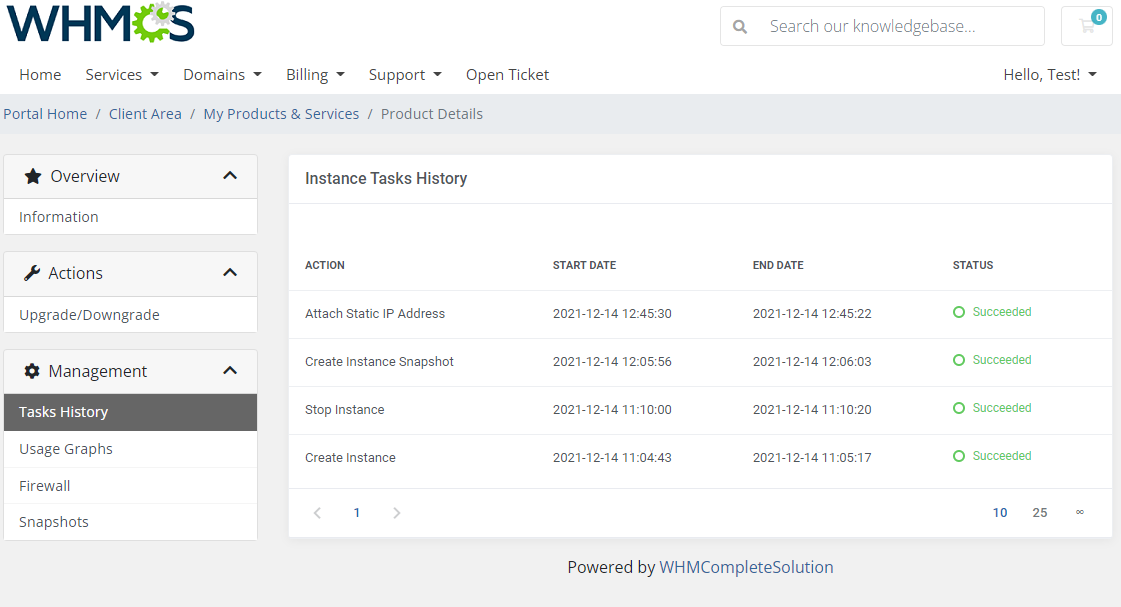Sort by STATUS column header
The width and height of the screenshot is (1121, 607).
point(972,265)
